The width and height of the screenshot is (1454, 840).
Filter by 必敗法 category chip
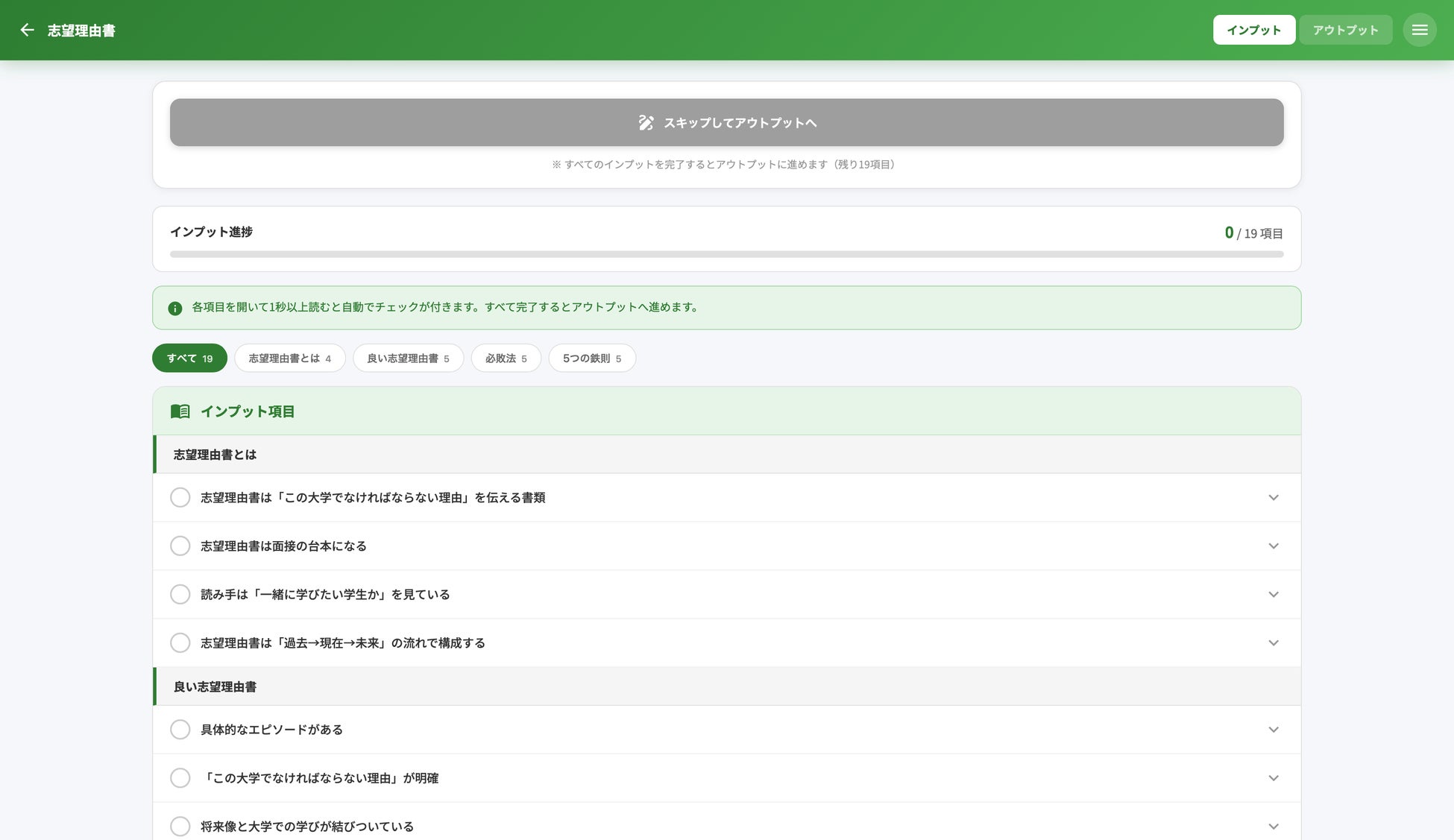click(x=506, y=358)
